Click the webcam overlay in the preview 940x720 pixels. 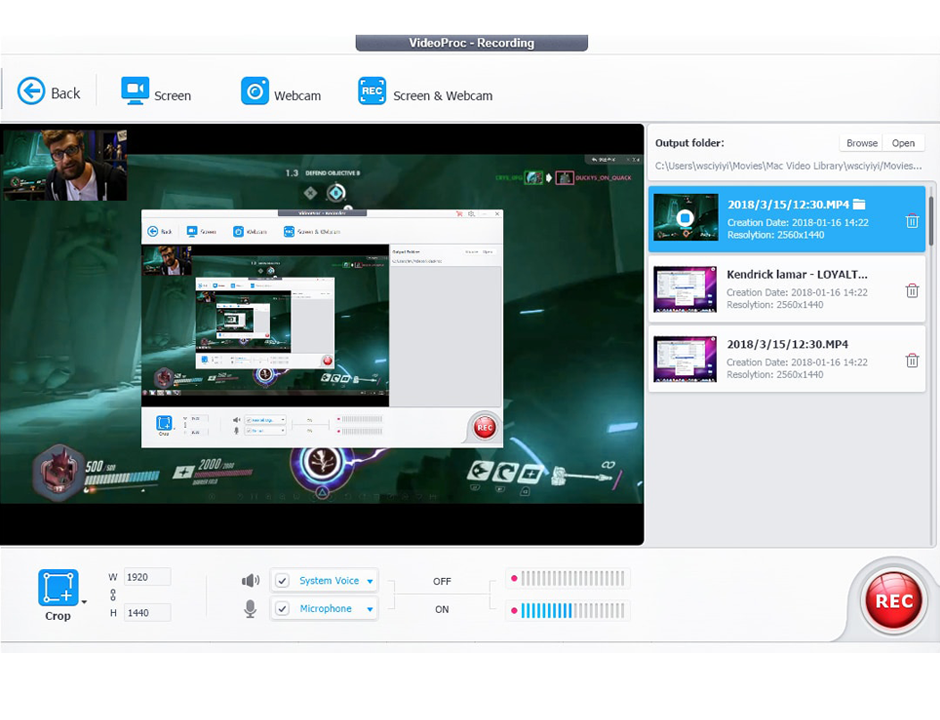point(65,165)
